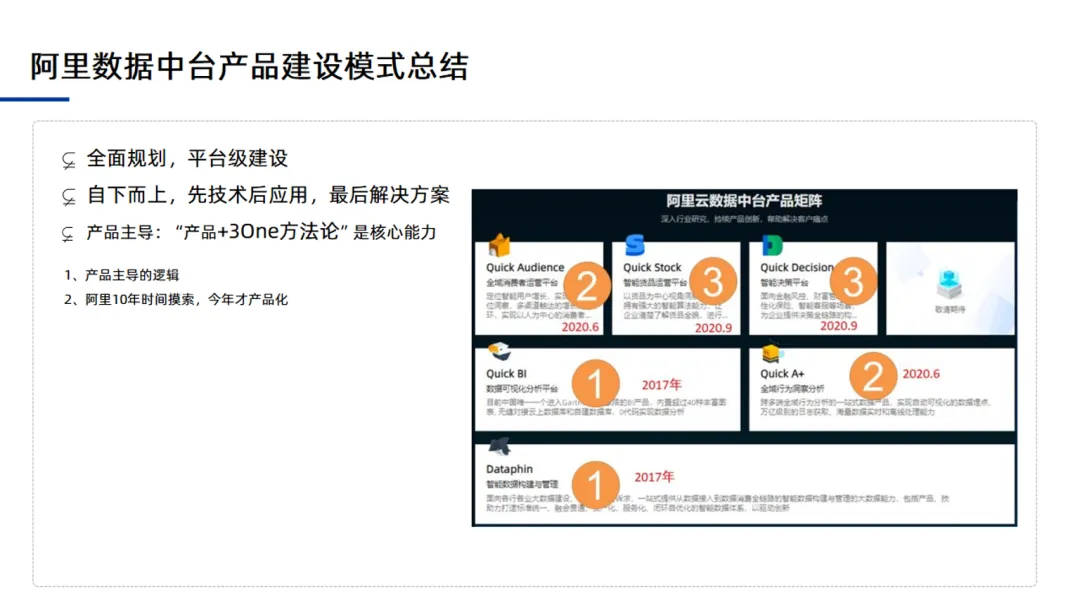Click the Quick Audience house icon
This screenshot has width=1080, height=608.
pos(499,245)
